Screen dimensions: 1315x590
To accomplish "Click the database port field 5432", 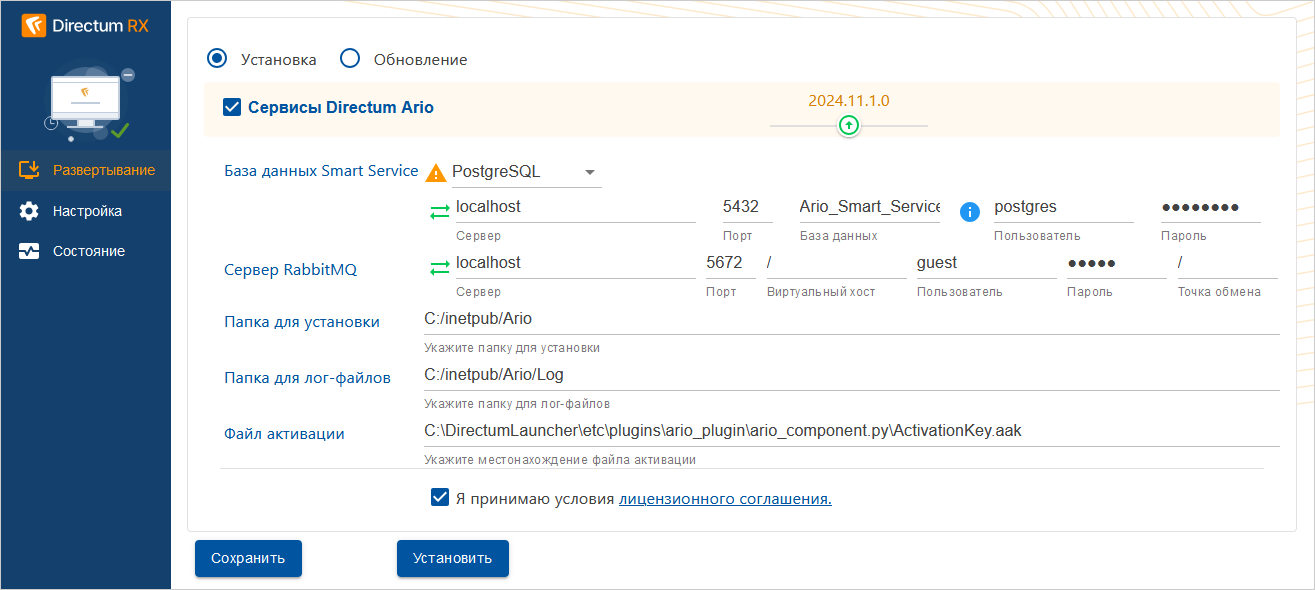I will click(x=748, y=207).
